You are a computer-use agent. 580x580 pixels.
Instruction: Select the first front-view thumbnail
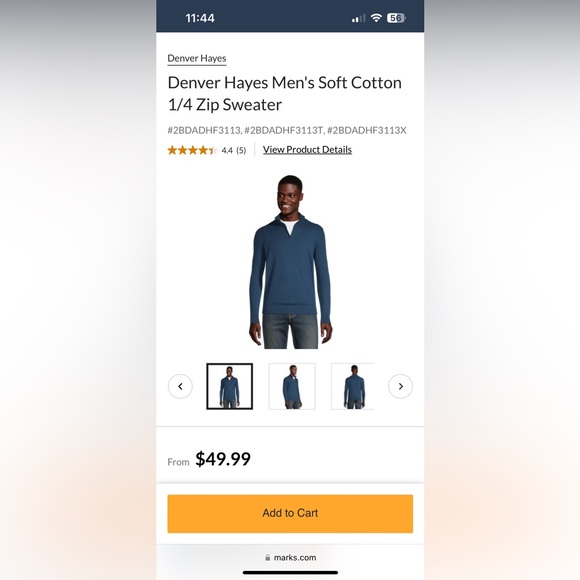[230, 386]
